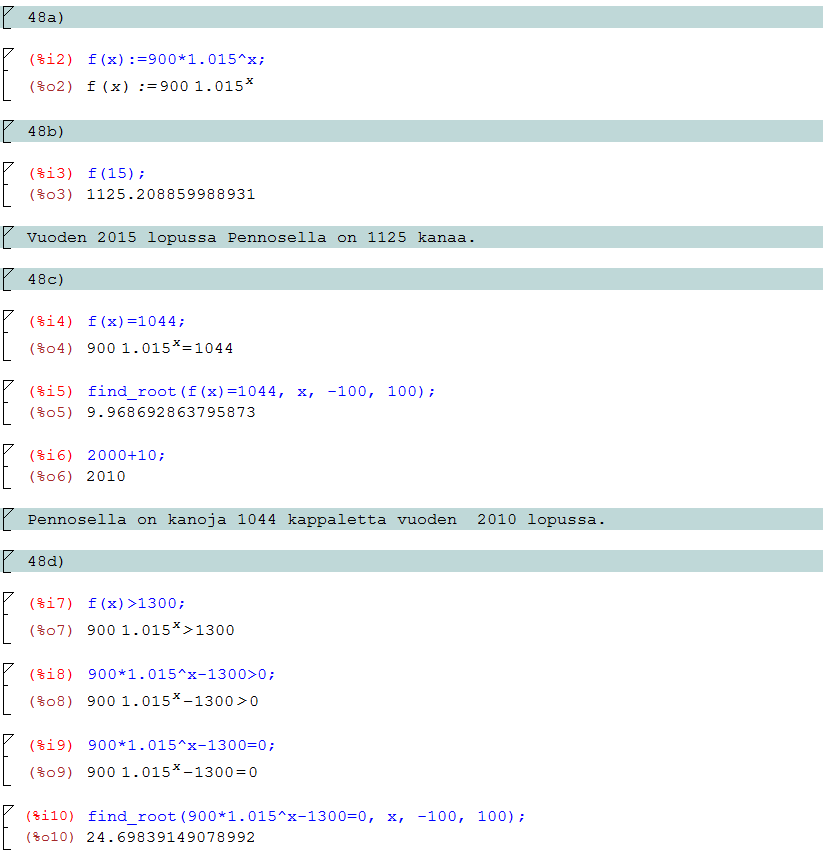
Task: Click input find_root(900*1.015^x-1300=0, x, -100, 100);
Action: 307,817
